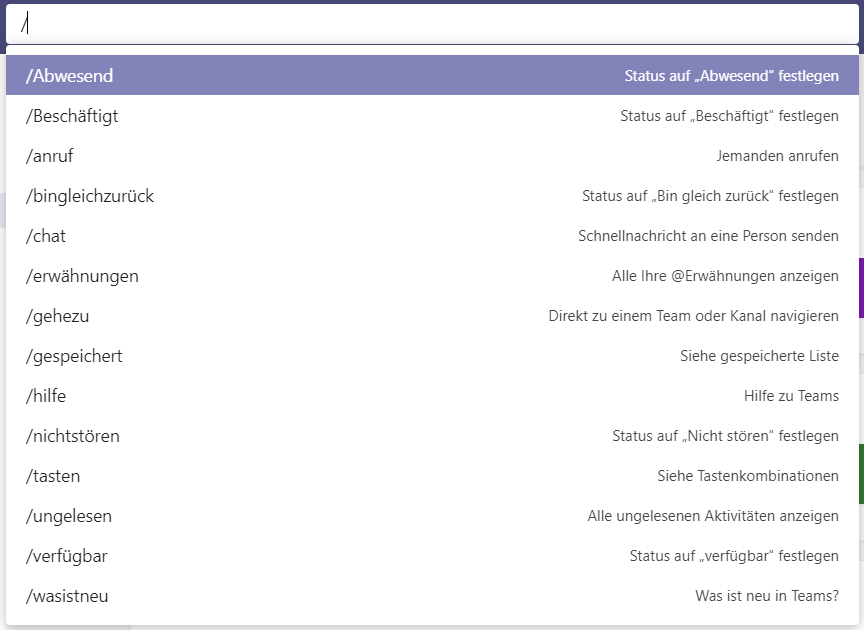Screen dimensions: 864x630
Task: Select the /gespeichert command
Action: click(432, 356)
